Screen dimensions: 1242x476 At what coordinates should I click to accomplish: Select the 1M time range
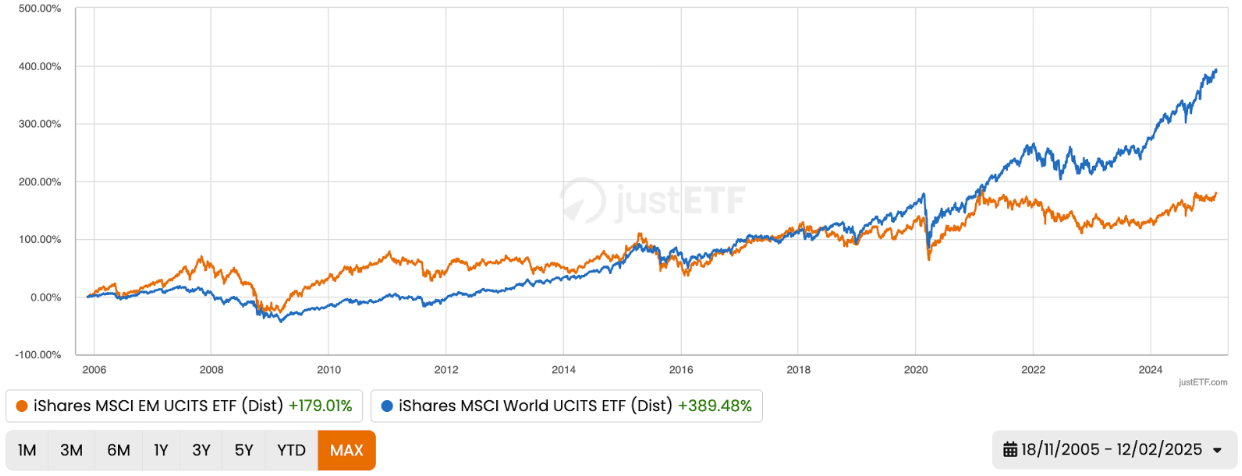pos(27,450)
